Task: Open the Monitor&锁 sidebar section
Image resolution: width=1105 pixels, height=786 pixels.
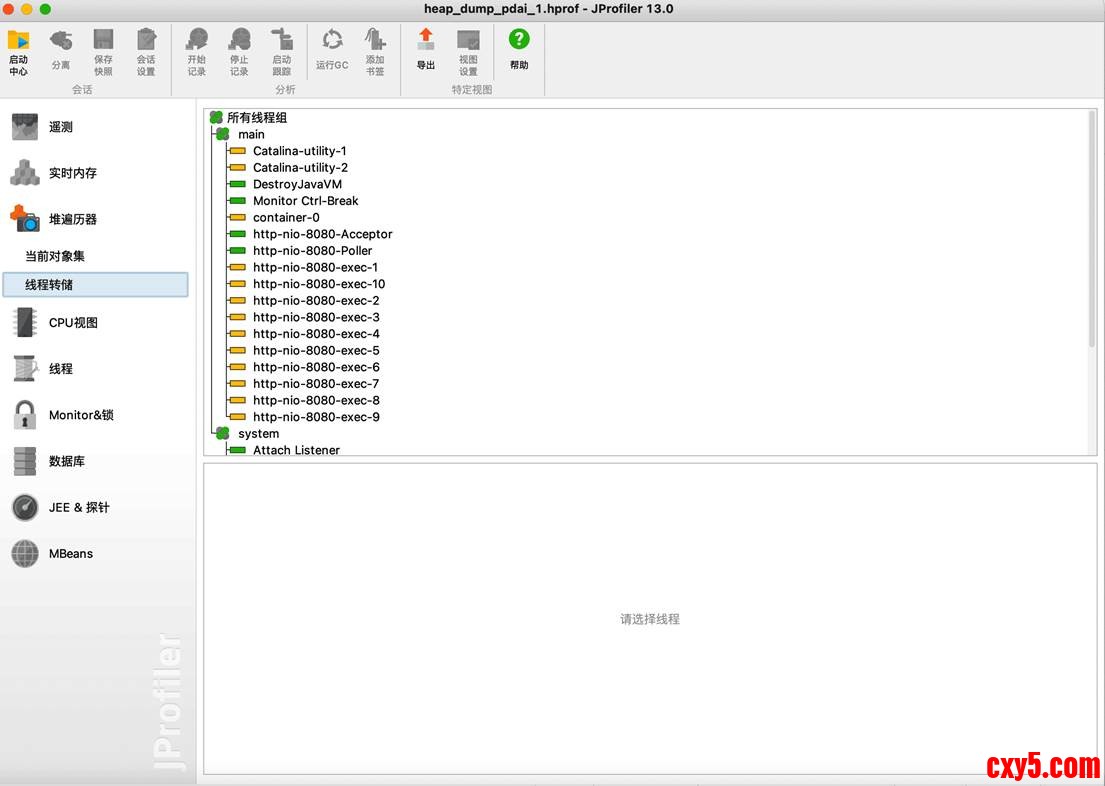Action: point(80,415)
